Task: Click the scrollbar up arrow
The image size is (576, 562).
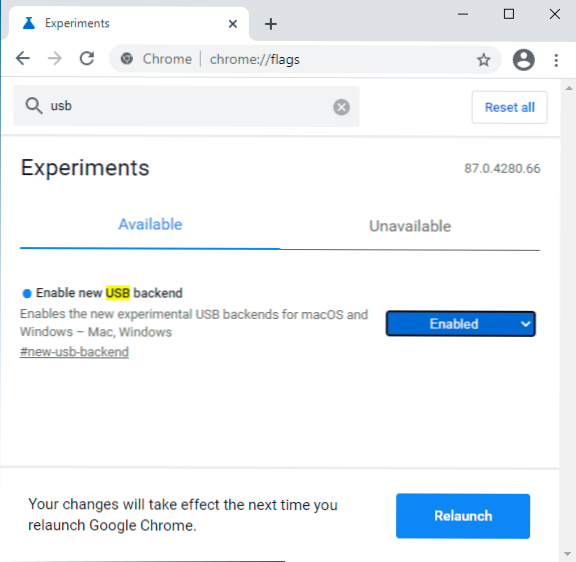Action: click(x=569, y=88)
